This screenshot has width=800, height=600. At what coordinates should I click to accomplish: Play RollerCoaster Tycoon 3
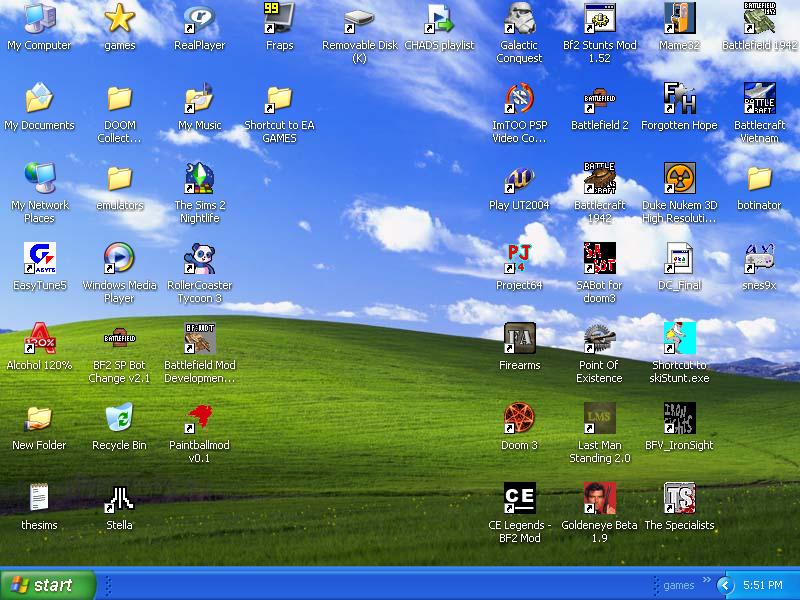pyautogui.click(x=199, y=260)
